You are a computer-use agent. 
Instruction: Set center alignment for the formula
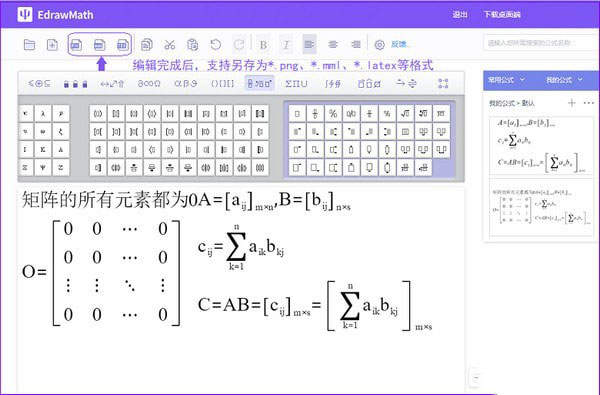pos(333,45)
